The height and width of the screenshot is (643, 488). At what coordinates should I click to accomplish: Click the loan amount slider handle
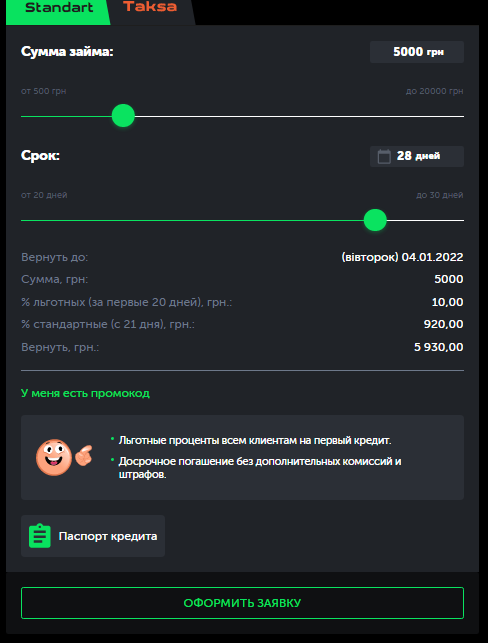click(123, 116)
